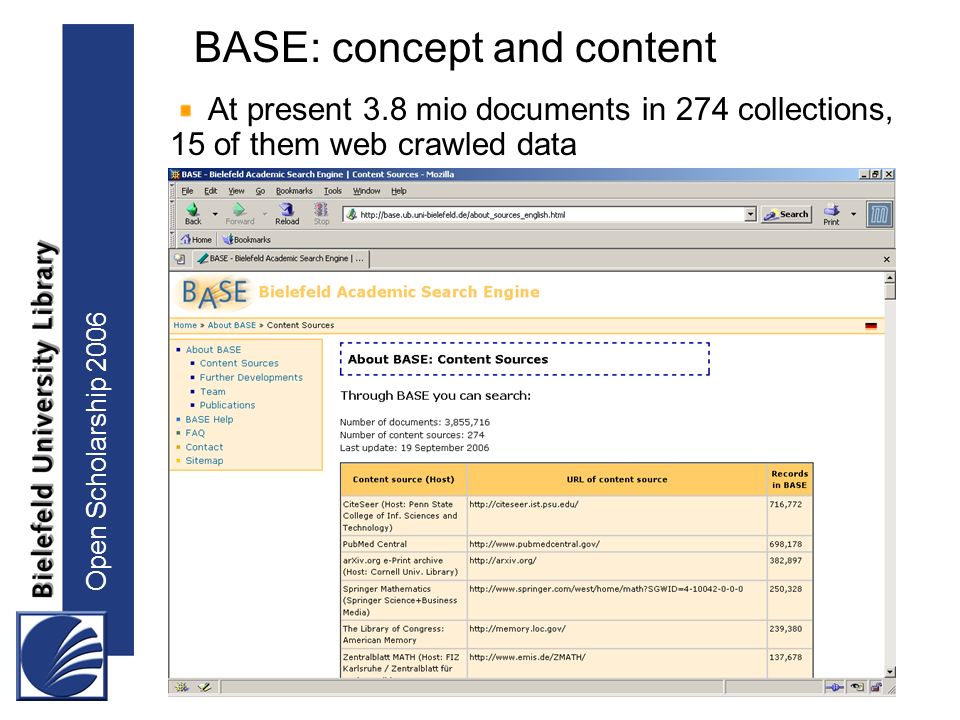Open the Bookmarks menu
960x720 pixels.
294,191
